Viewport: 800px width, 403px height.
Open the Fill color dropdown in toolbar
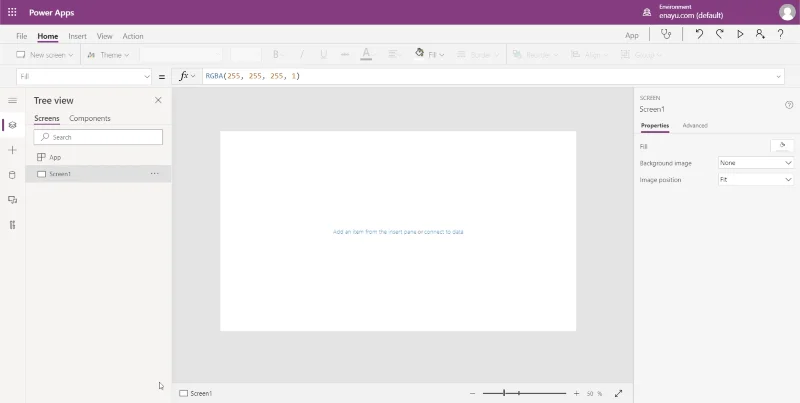click(x=430, y=55)
